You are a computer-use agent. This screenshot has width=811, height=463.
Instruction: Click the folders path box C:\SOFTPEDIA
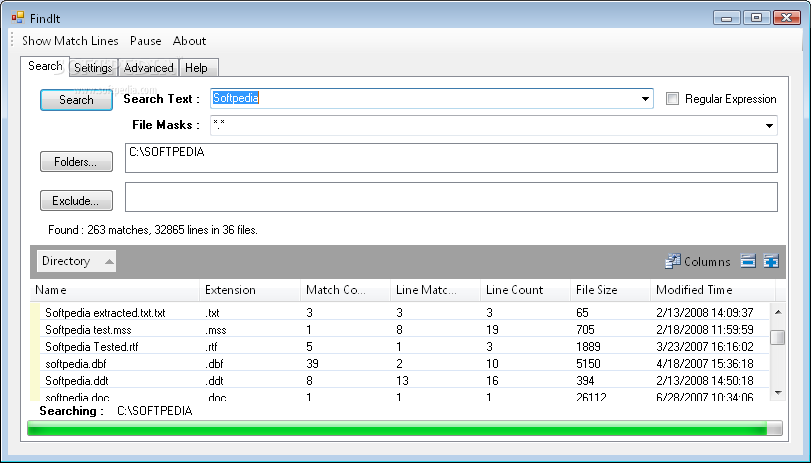coord(451,158)
